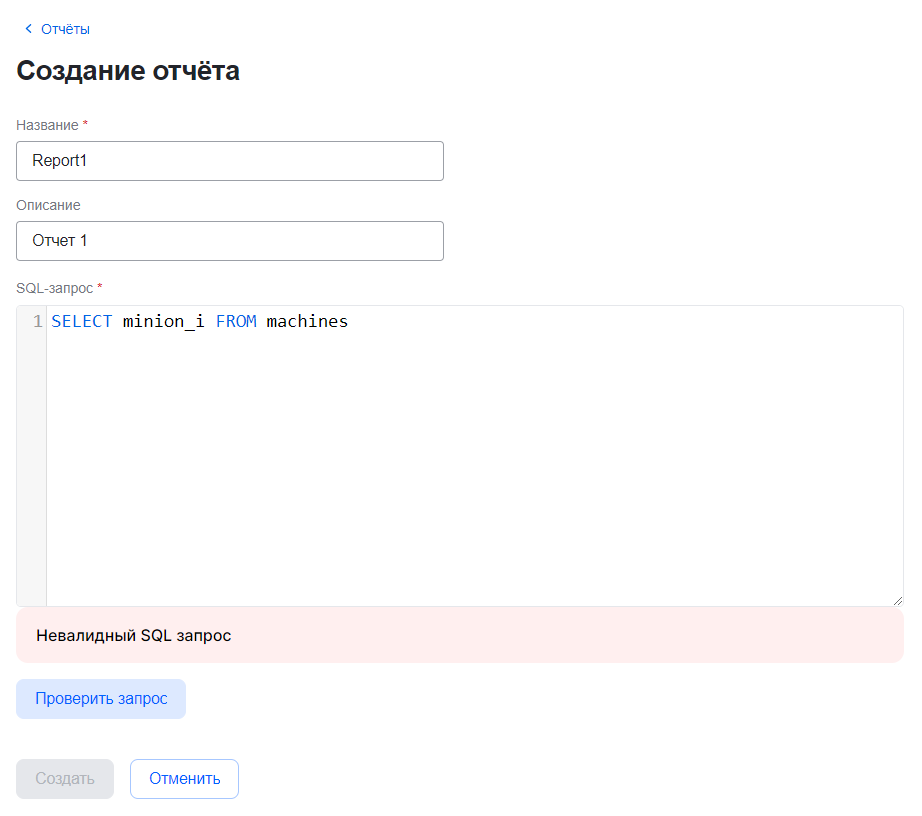Click the machines table name in query
922x816 pixels.
pyautogui.click(x=307, y=321)
